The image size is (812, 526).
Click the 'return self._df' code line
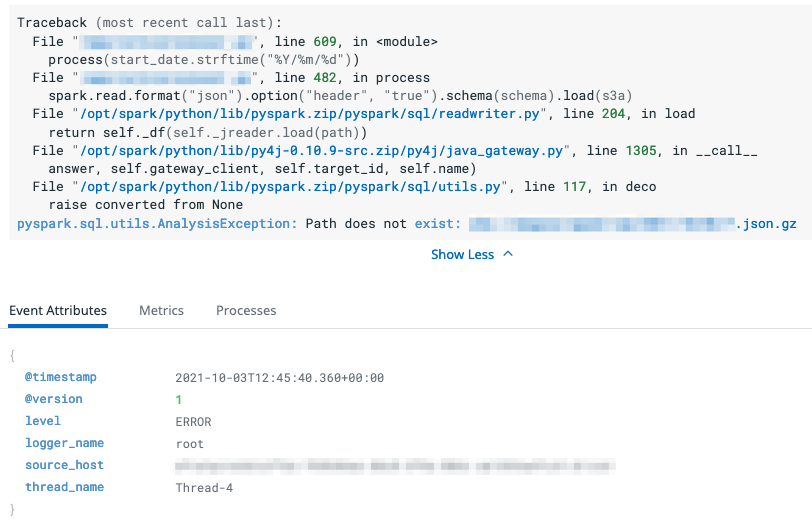pos(208,133)
